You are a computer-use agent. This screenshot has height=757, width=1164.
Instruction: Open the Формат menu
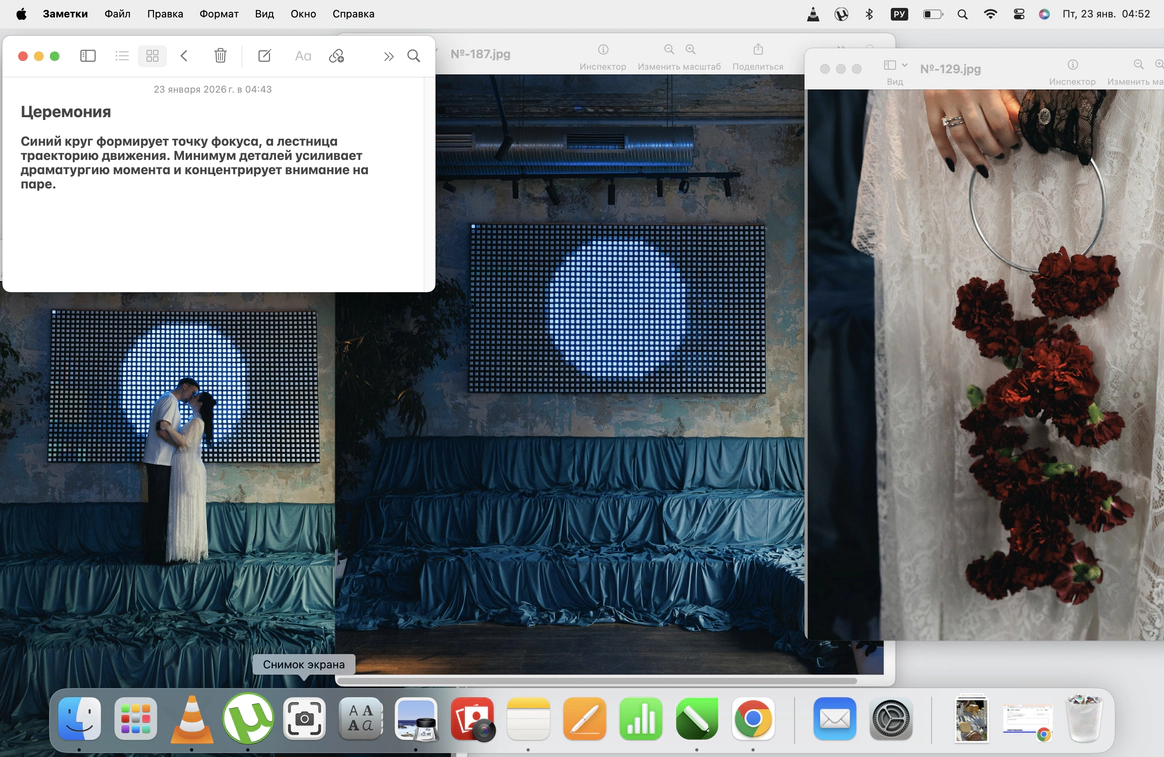point(219,14)
